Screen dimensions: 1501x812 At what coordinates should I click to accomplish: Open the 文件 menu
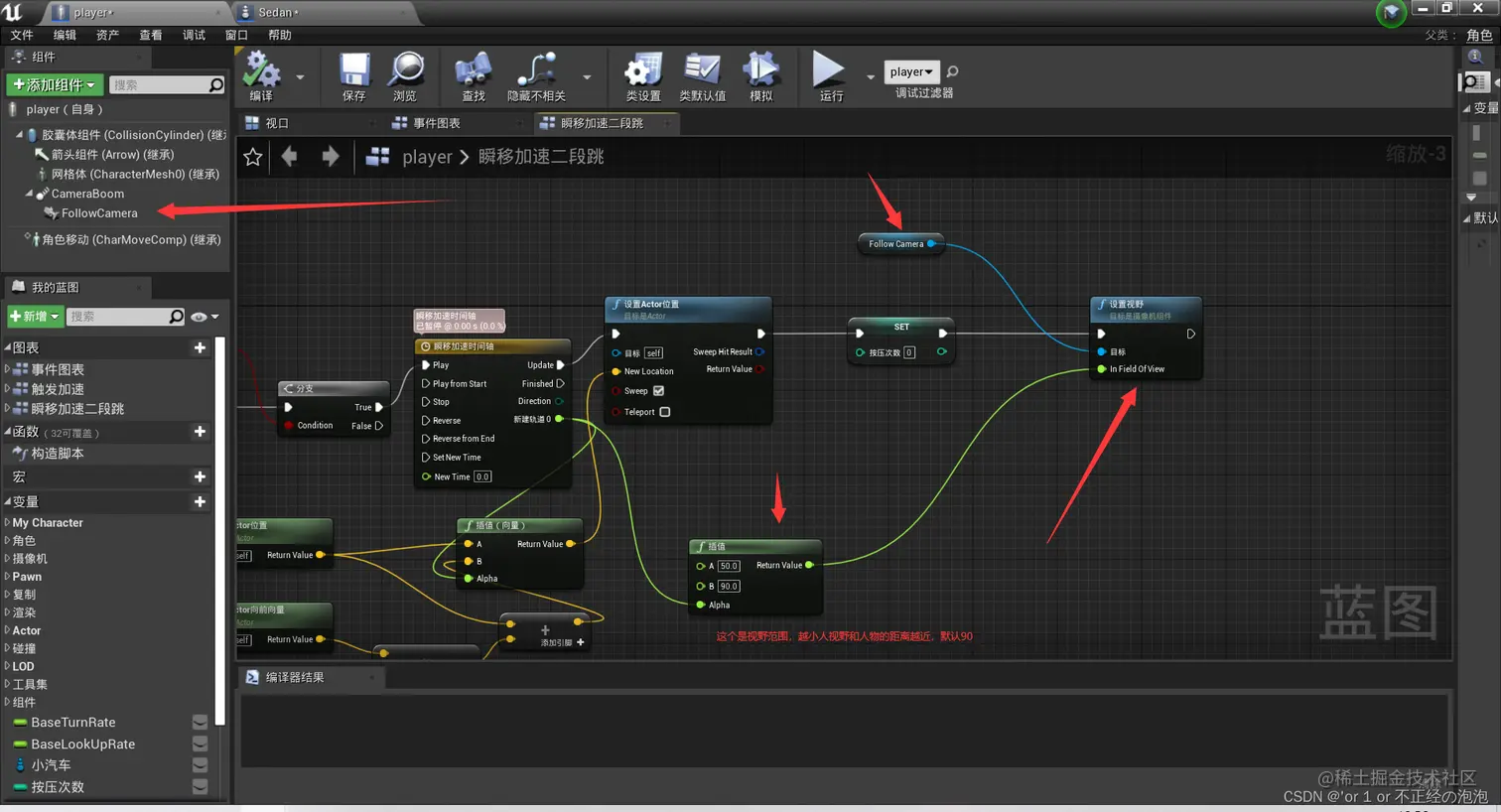[x=22, y=35]
